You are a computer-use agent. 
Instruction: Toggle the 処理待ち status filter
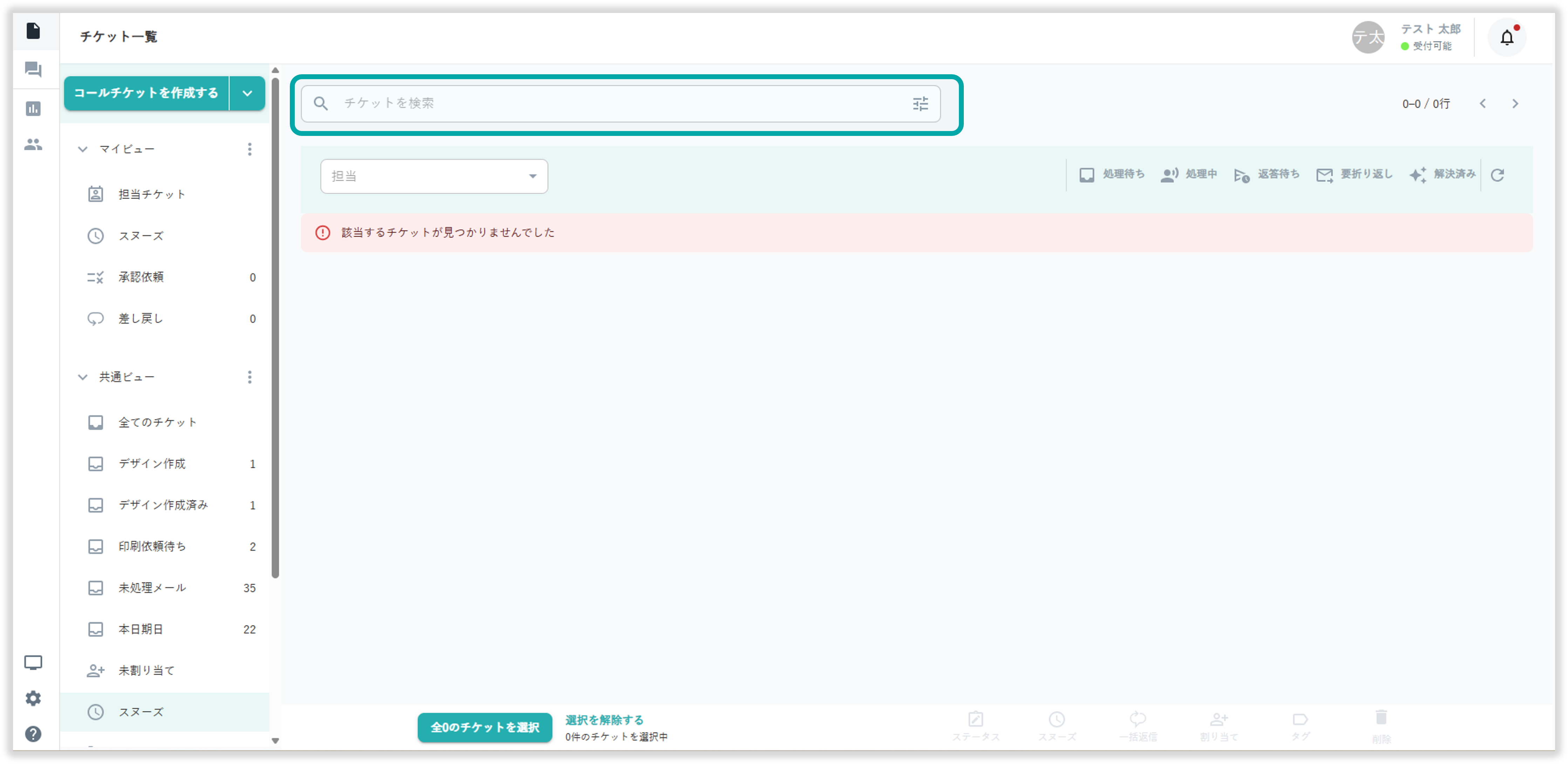pyautogui.click(x=1111, y=174)
